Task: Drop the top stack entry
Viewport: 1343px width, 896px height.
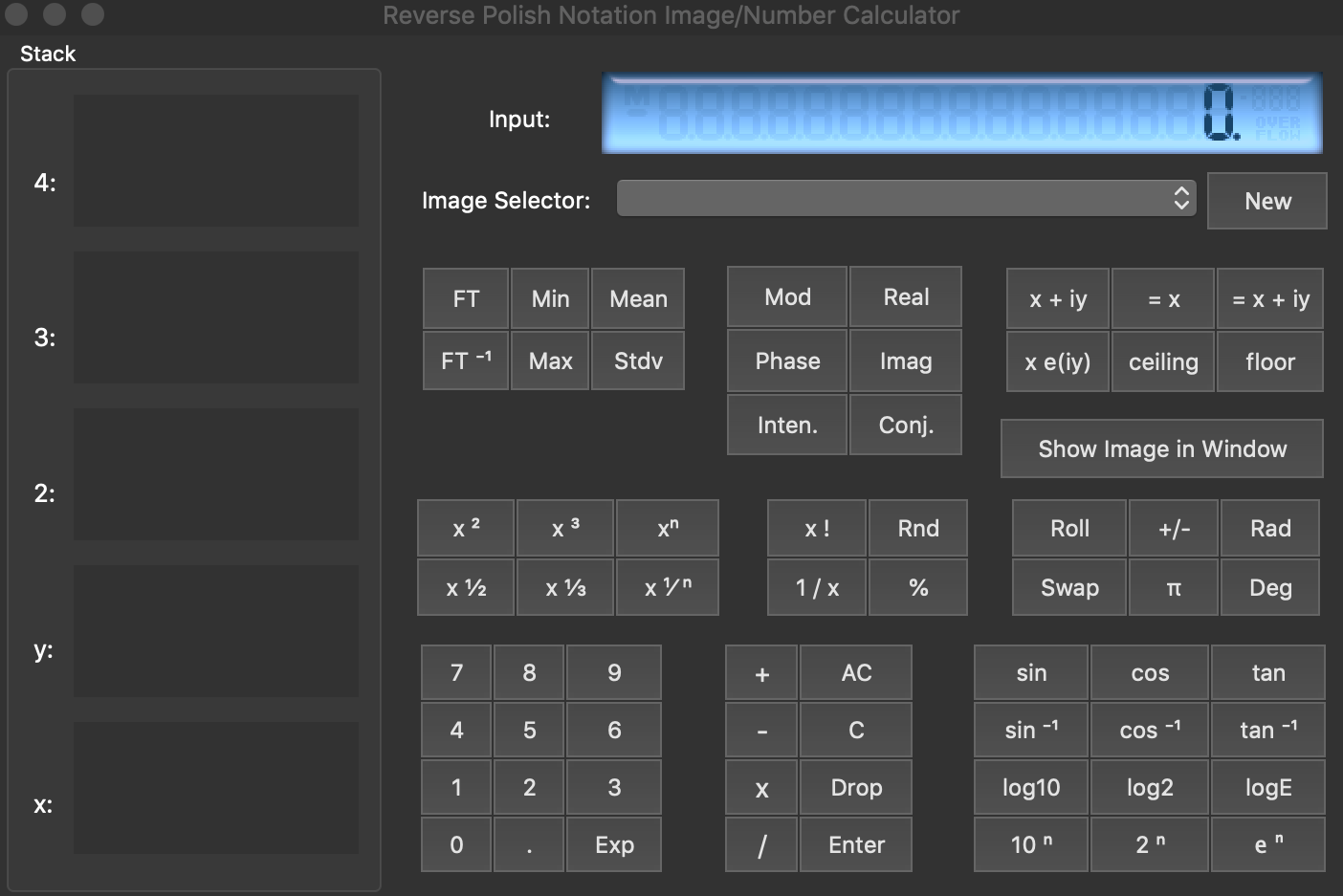Action: coord(856,787)
